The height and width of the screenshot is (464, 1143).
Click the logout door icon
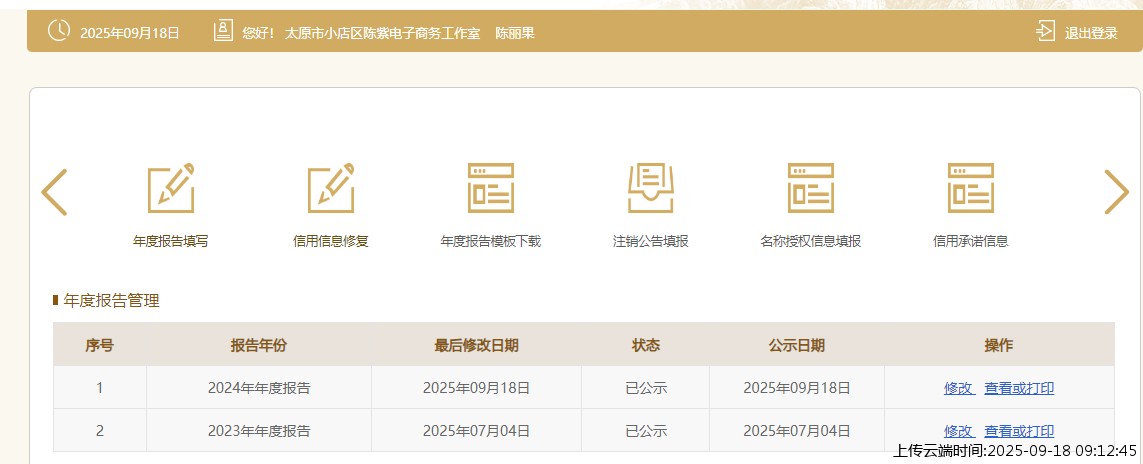coord(1045,31)
